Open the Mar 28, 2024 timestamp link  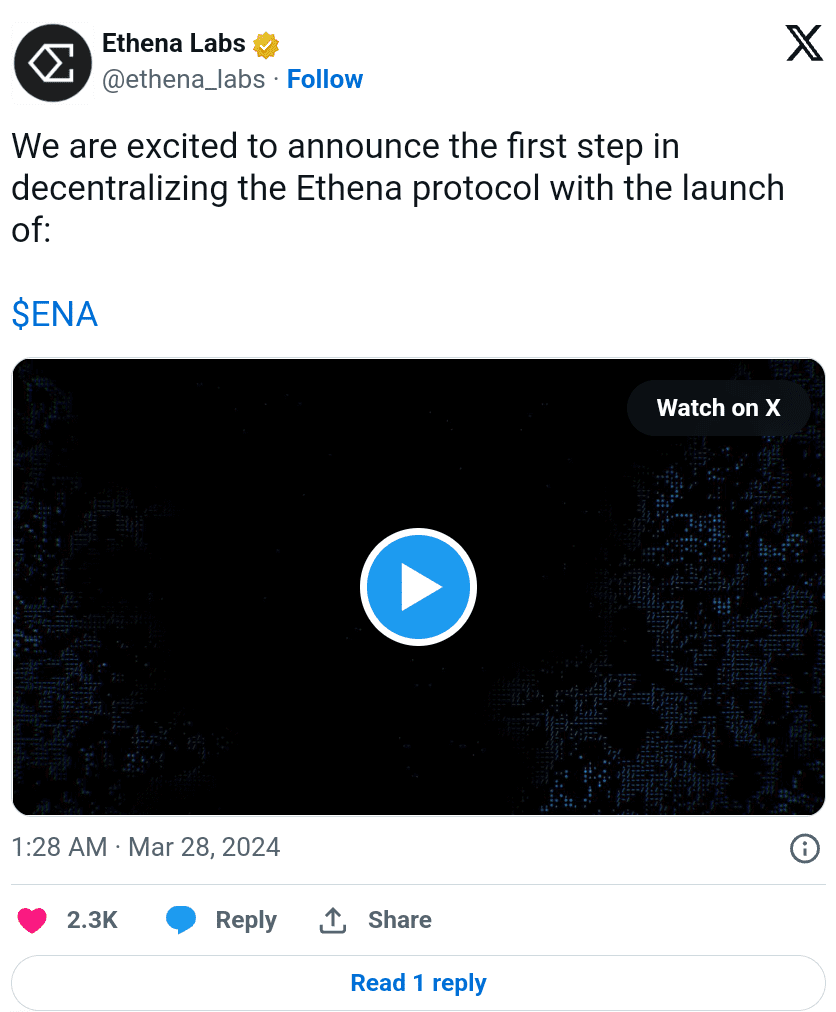pos(146,848)
